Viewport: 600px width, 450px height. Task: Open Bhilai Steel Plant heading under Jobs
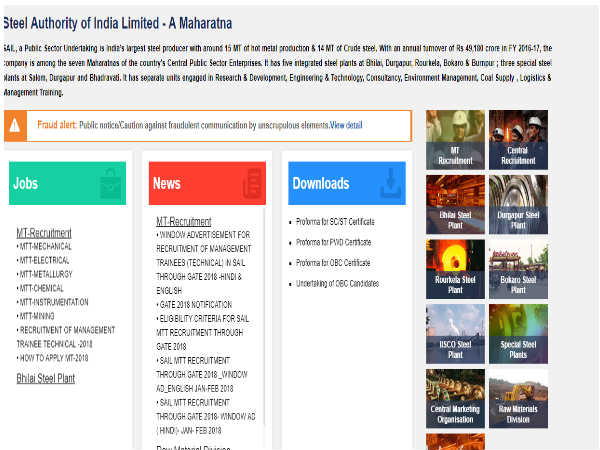coord(46,378)
